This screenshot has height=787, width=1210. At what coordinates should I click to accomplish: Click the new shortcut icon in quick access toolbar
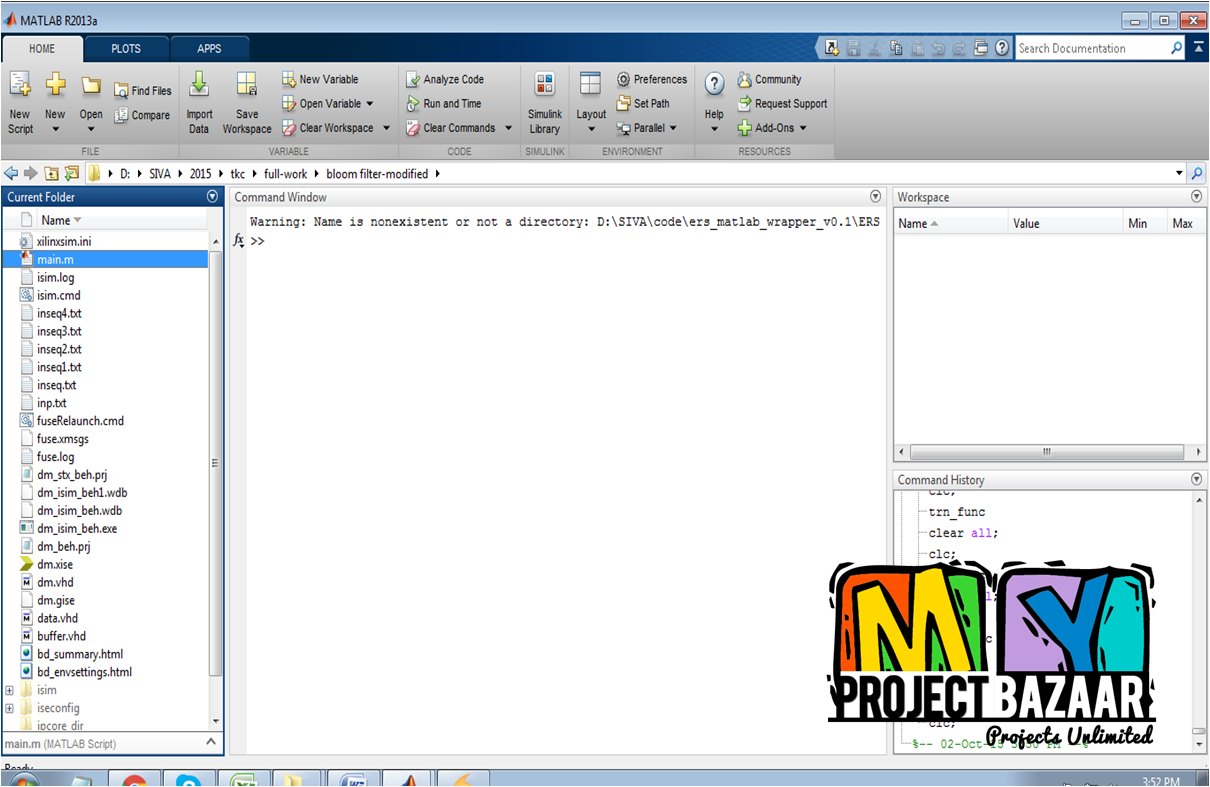831,48
